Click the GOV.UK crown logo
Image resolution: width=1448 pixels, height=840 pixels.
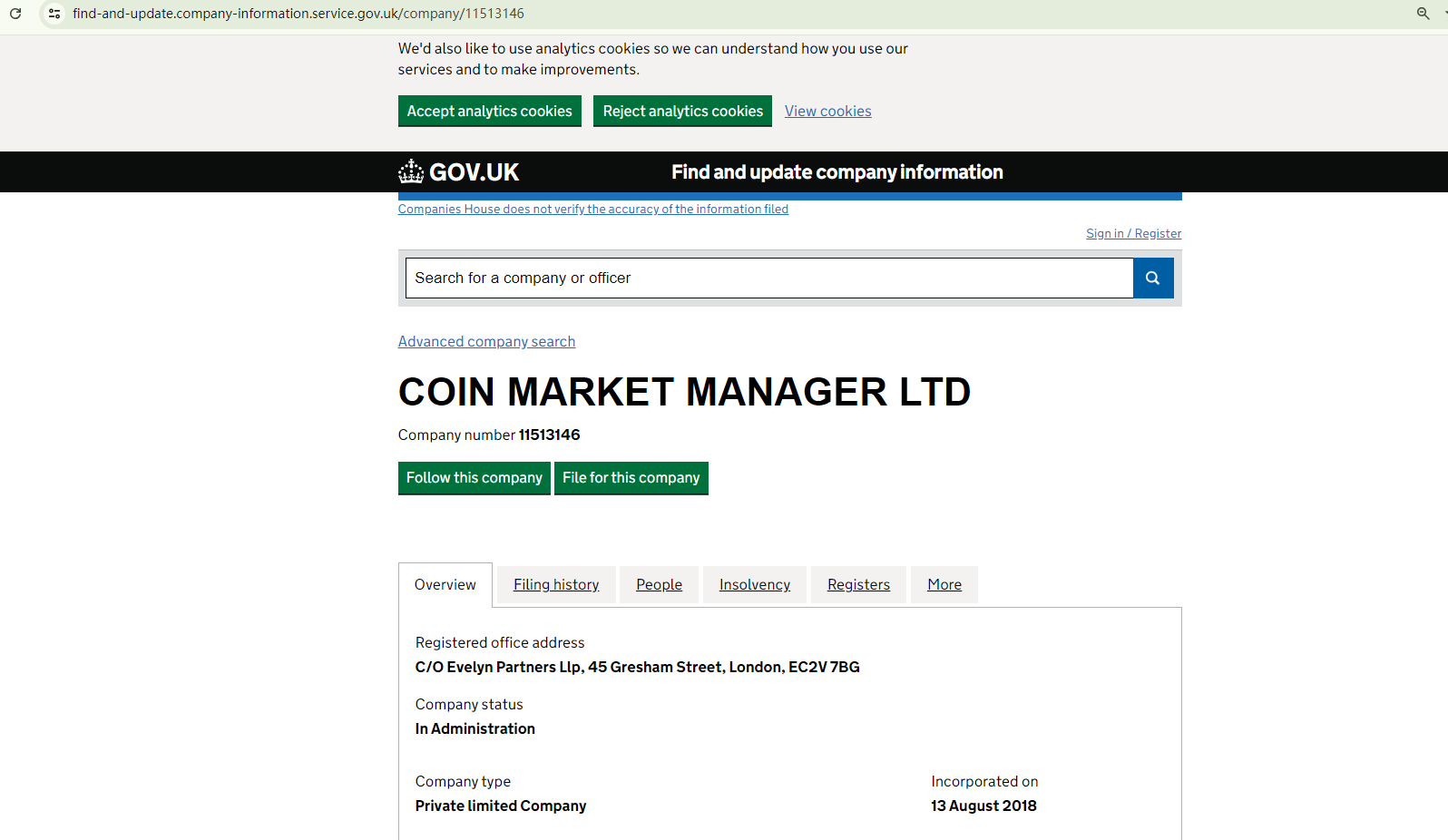[x=458, y=171]
